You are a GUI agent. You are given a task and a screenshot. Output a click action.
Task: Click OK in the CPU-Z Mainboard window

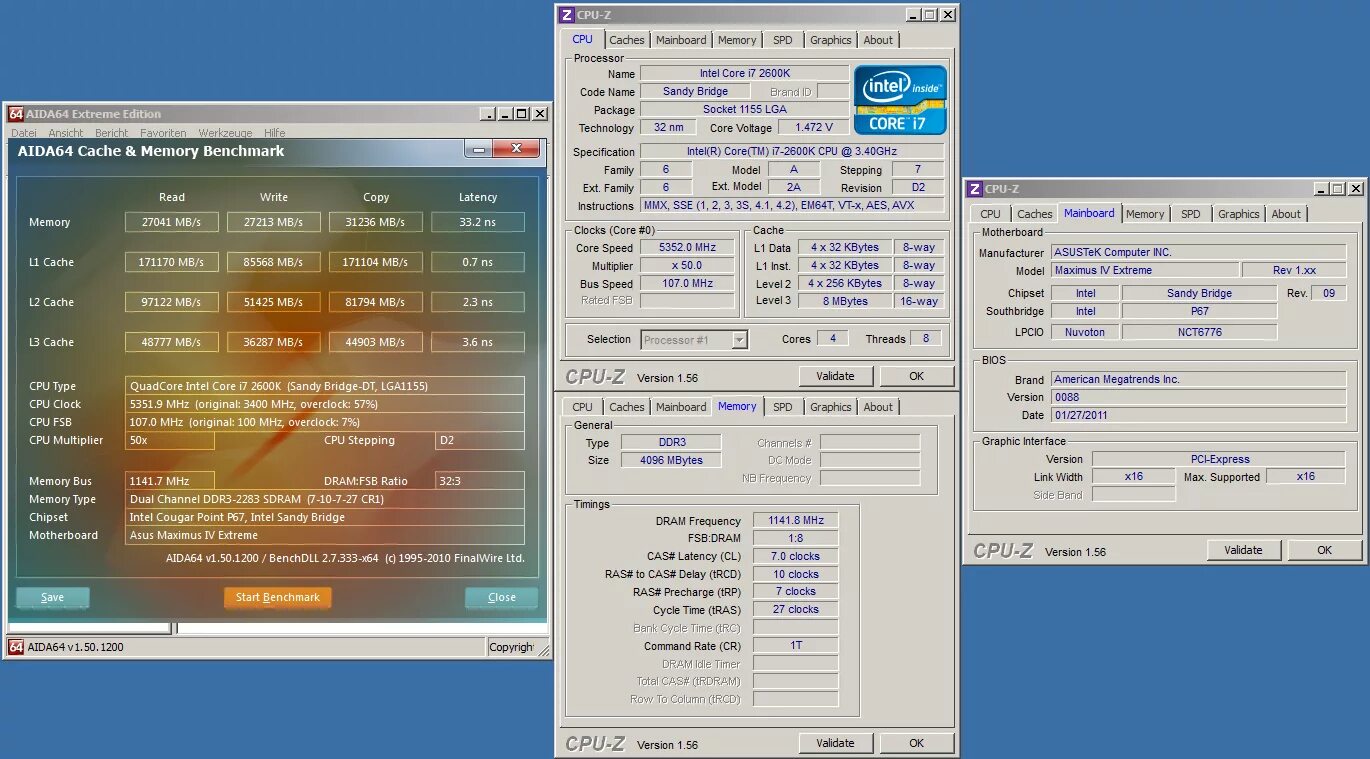coord(1325,550)
